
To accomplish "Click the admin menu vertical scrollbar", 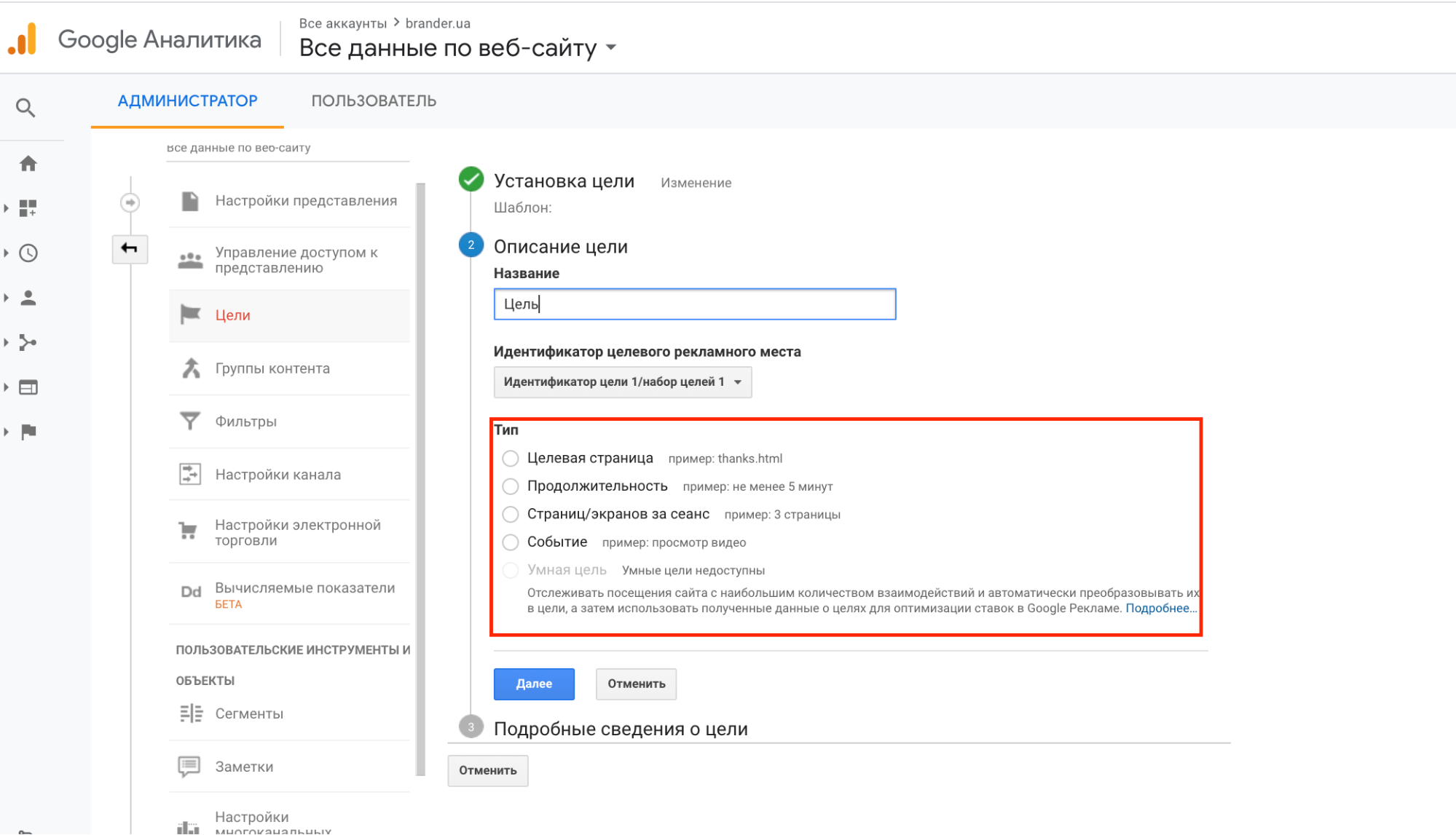I will click(x=420, y=480).
